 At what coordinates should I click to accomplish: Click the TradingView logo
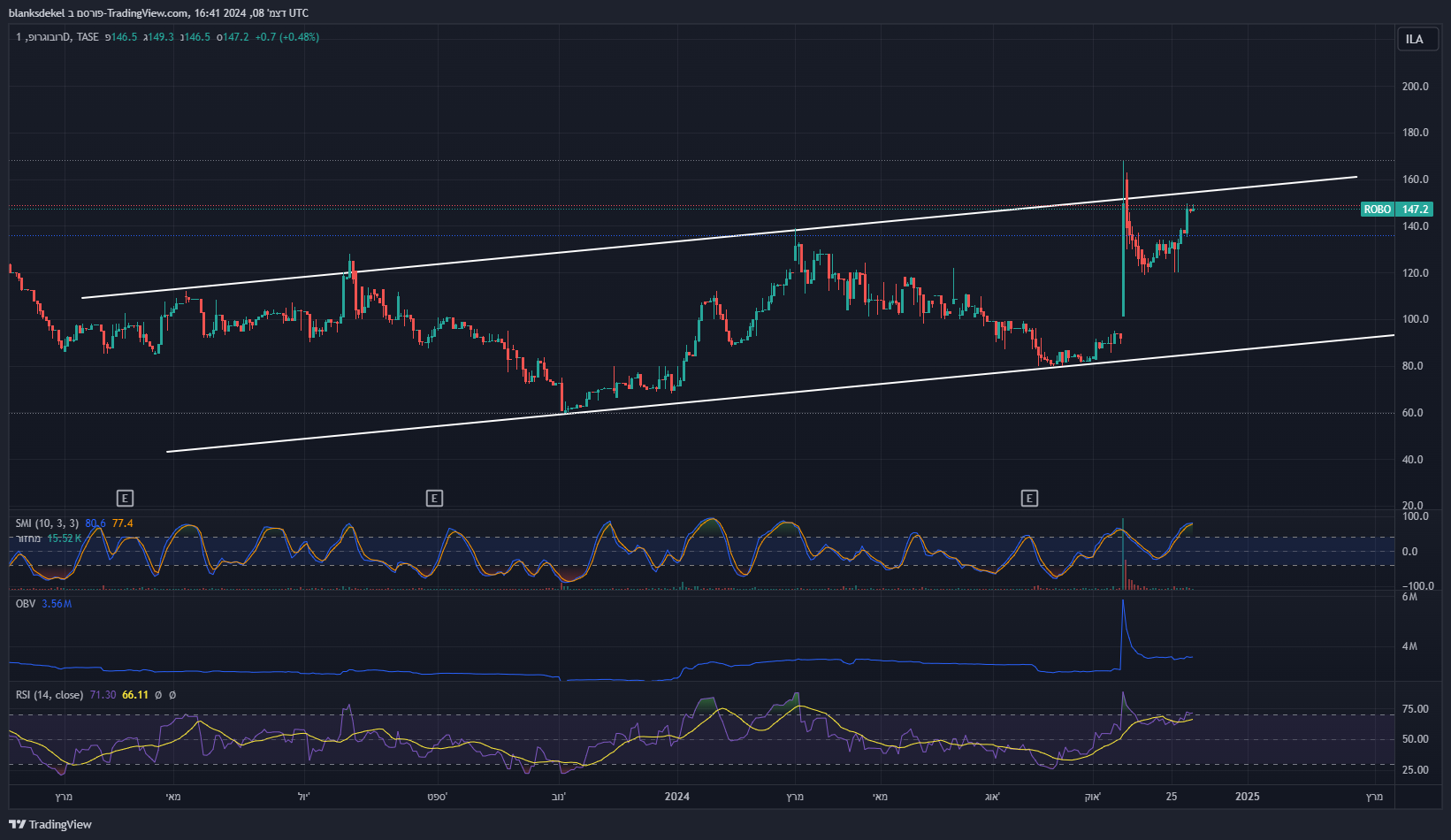(50, 824)
